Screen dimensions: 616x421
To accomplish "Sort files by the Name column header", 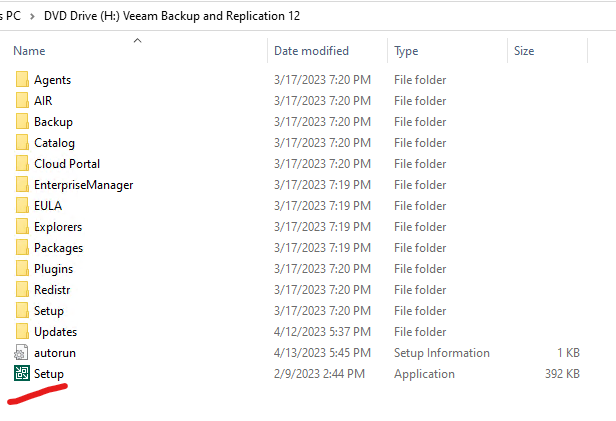I will coord(30,51).
